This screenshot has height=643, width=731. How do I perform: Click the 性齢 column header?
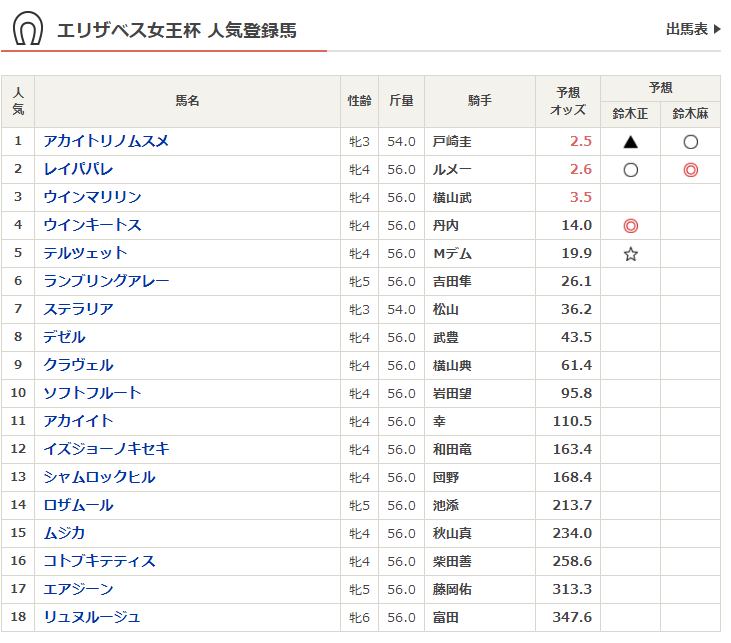pyautogui.click(x=359, y=101)
